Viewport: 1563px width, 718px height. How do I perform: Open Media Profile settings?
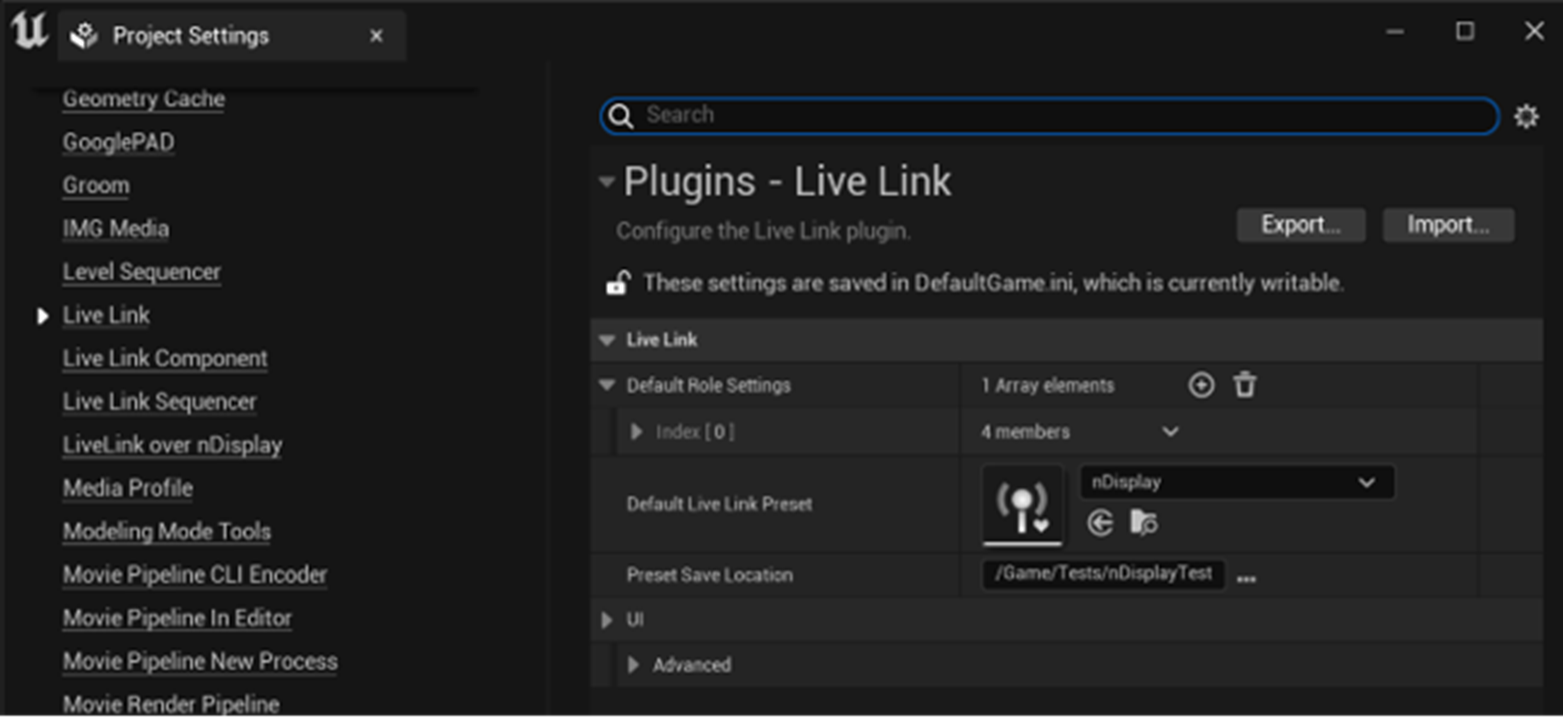(x=128, y=488)
